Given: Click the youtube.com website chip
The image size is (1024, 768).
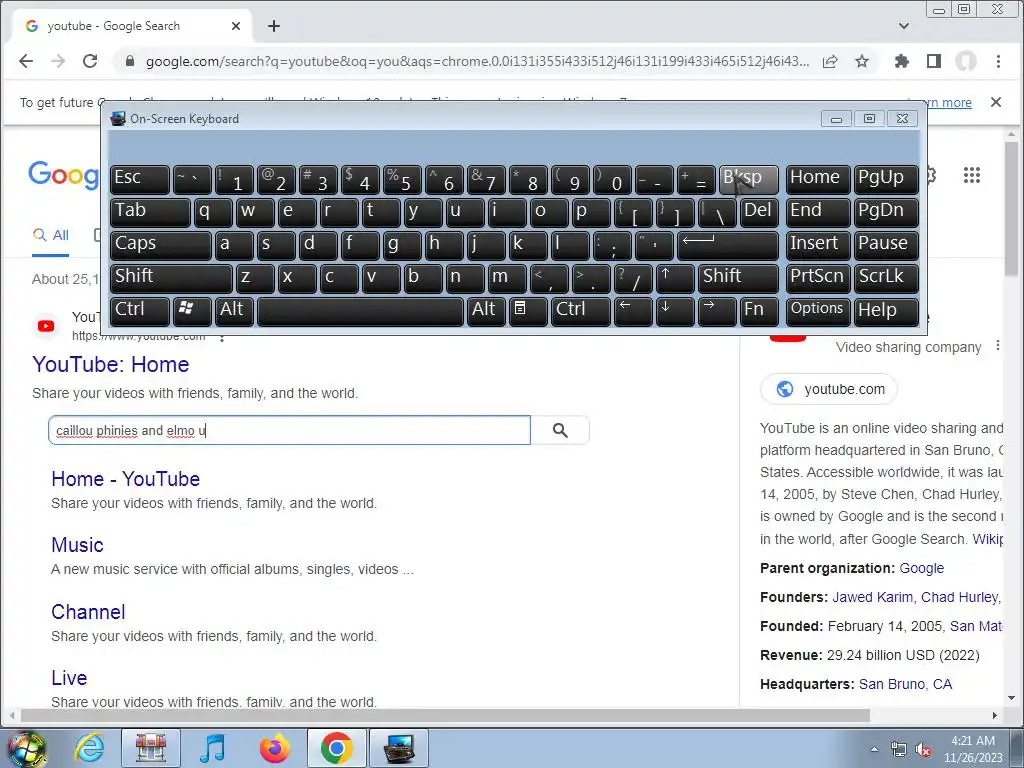Looking at the screenshot, I should 829,389.
